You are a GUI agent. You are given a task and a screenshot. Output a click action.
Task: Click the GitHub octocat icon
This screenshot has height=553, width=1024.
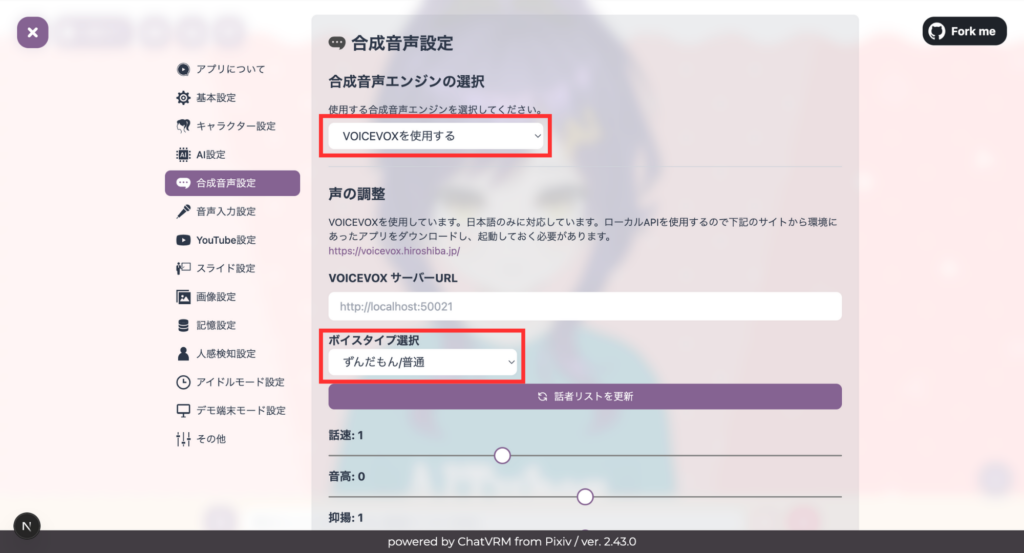[937, 31]
